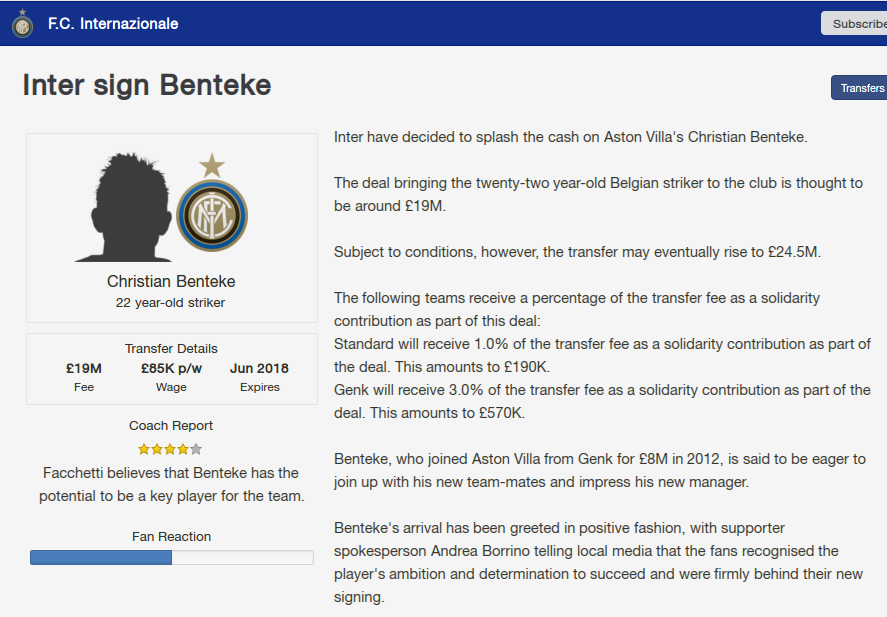This screenshot has width=887, height=617.
Task: Click the Genk solidarity contribution paragraph
Action: click(x=602, y=401)
